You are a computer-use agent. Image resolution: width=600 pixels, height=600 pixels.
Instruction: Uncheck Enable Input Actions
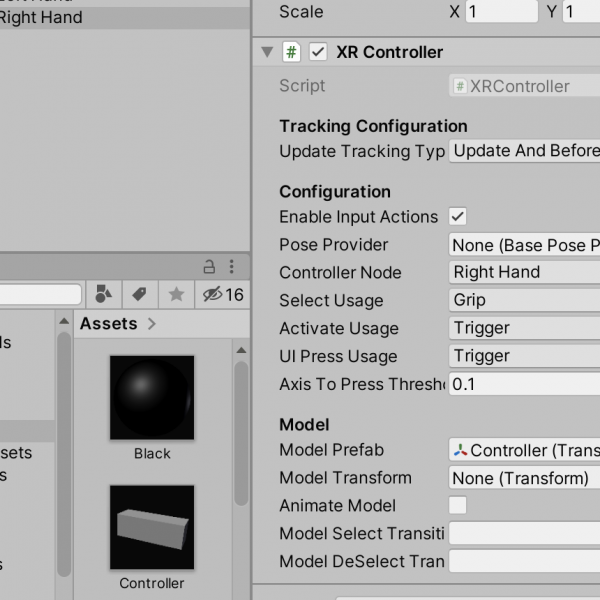(458, 217)
